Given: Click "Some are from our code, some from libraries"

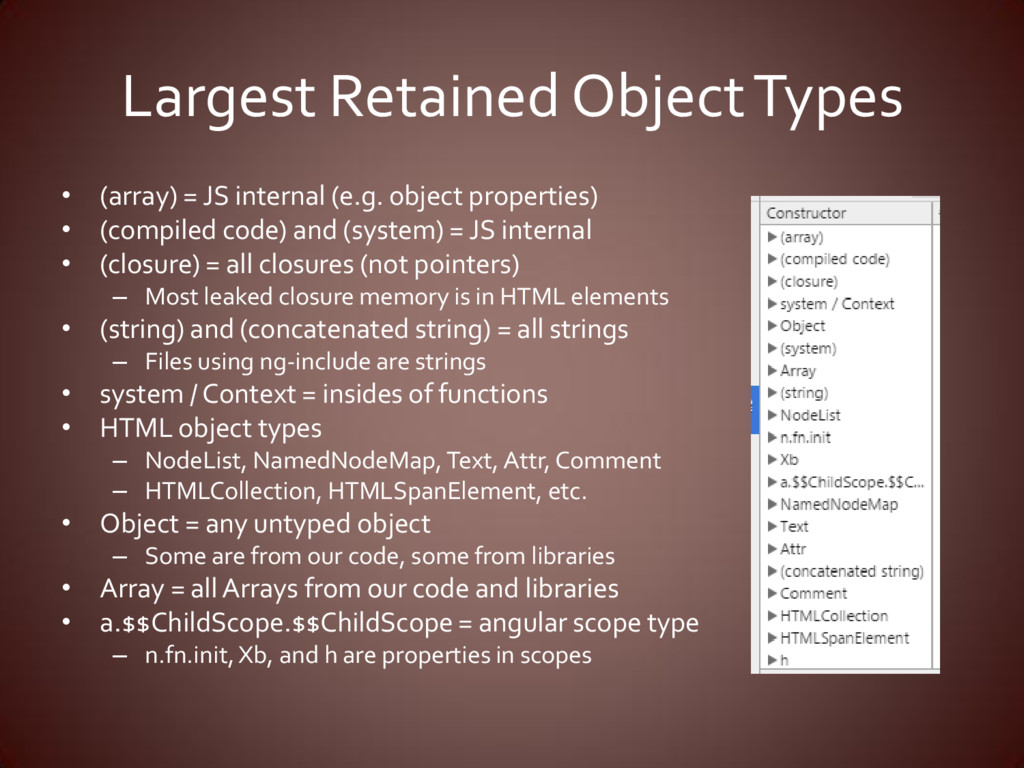Looking at the screenshot, I should pos(380,556).
